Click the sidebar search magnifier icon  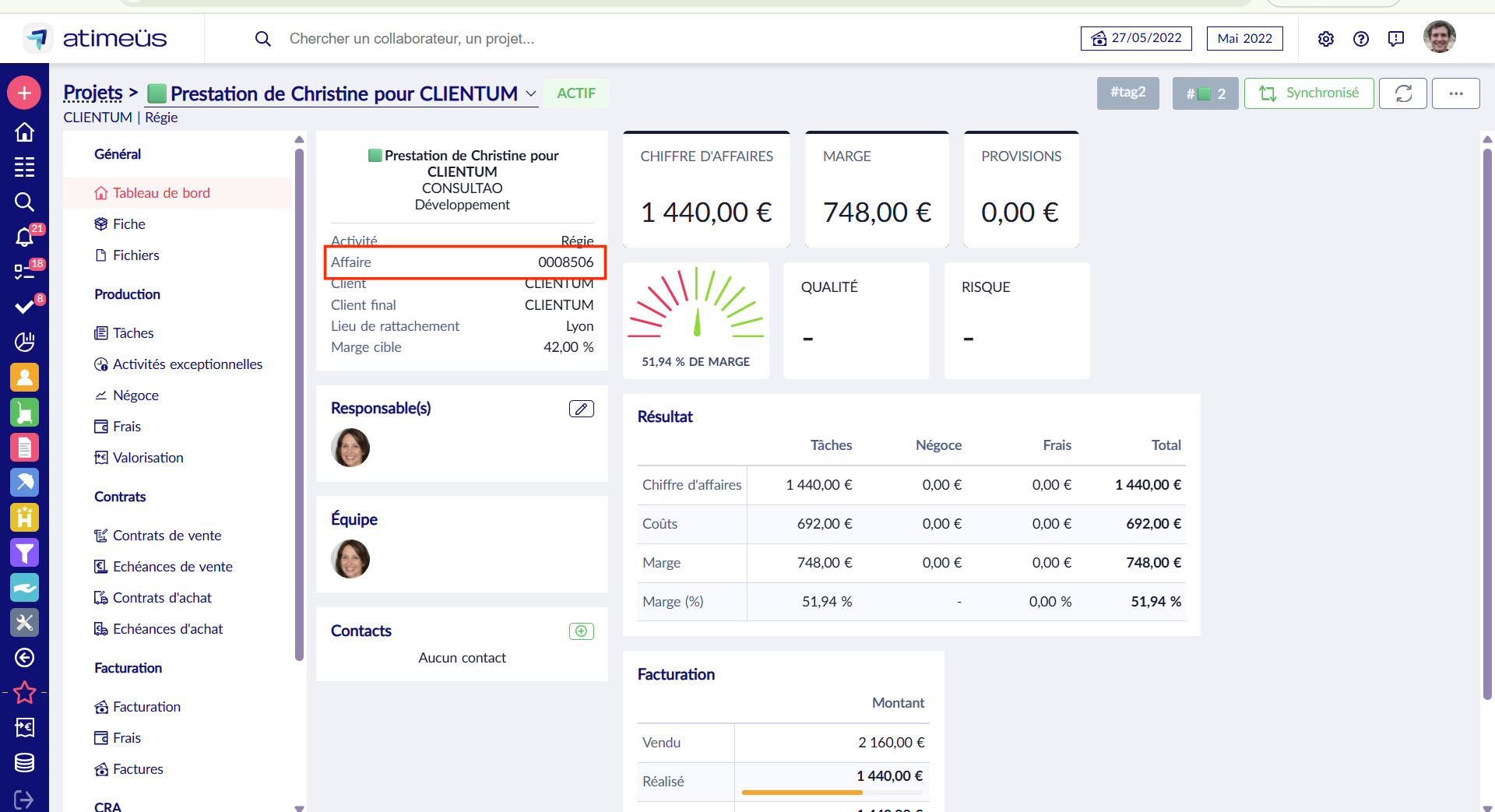point(24,202)
